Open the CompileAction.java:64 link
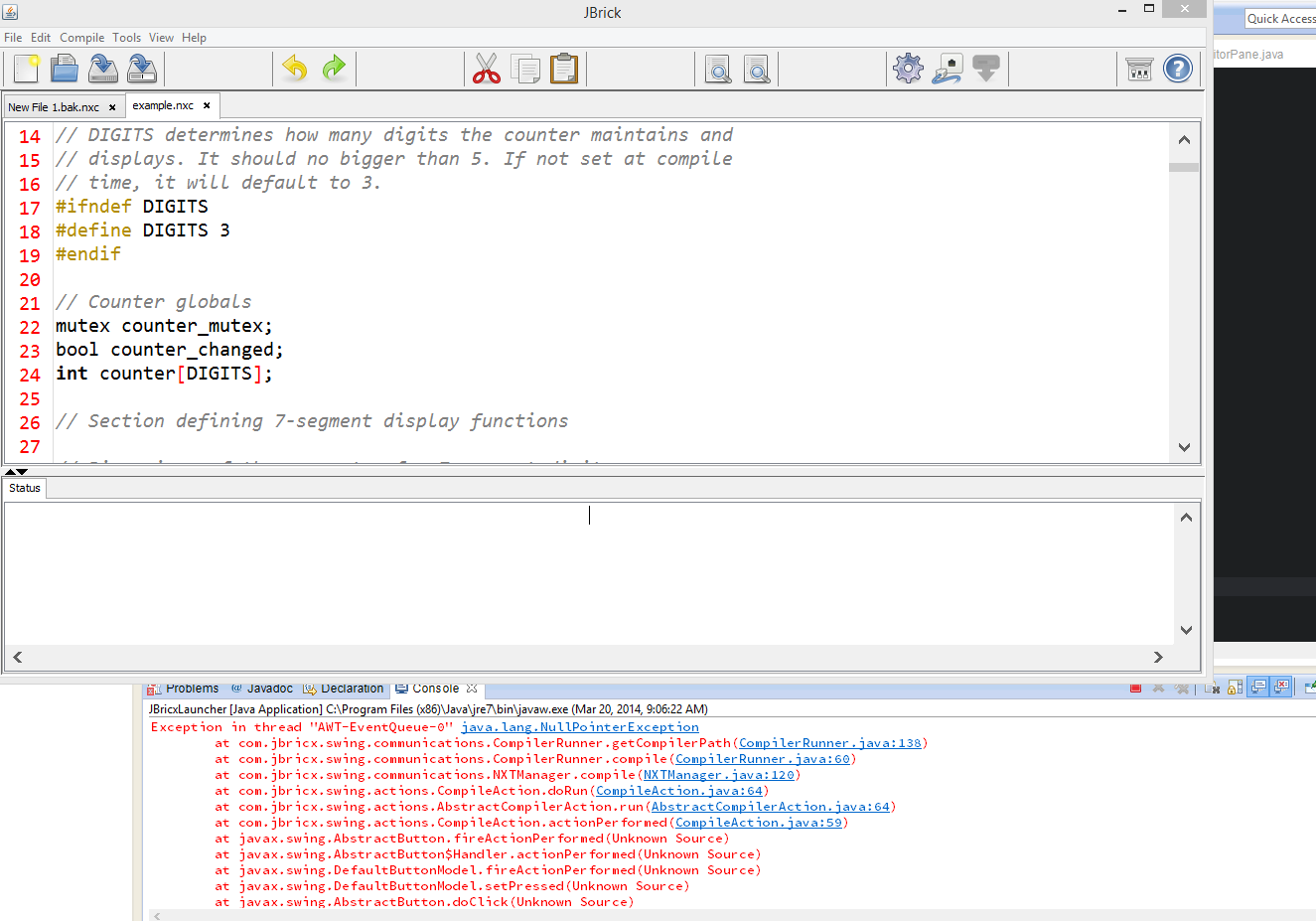The height and width of the screenshot is (921, 1316). [x=679, y=791]
